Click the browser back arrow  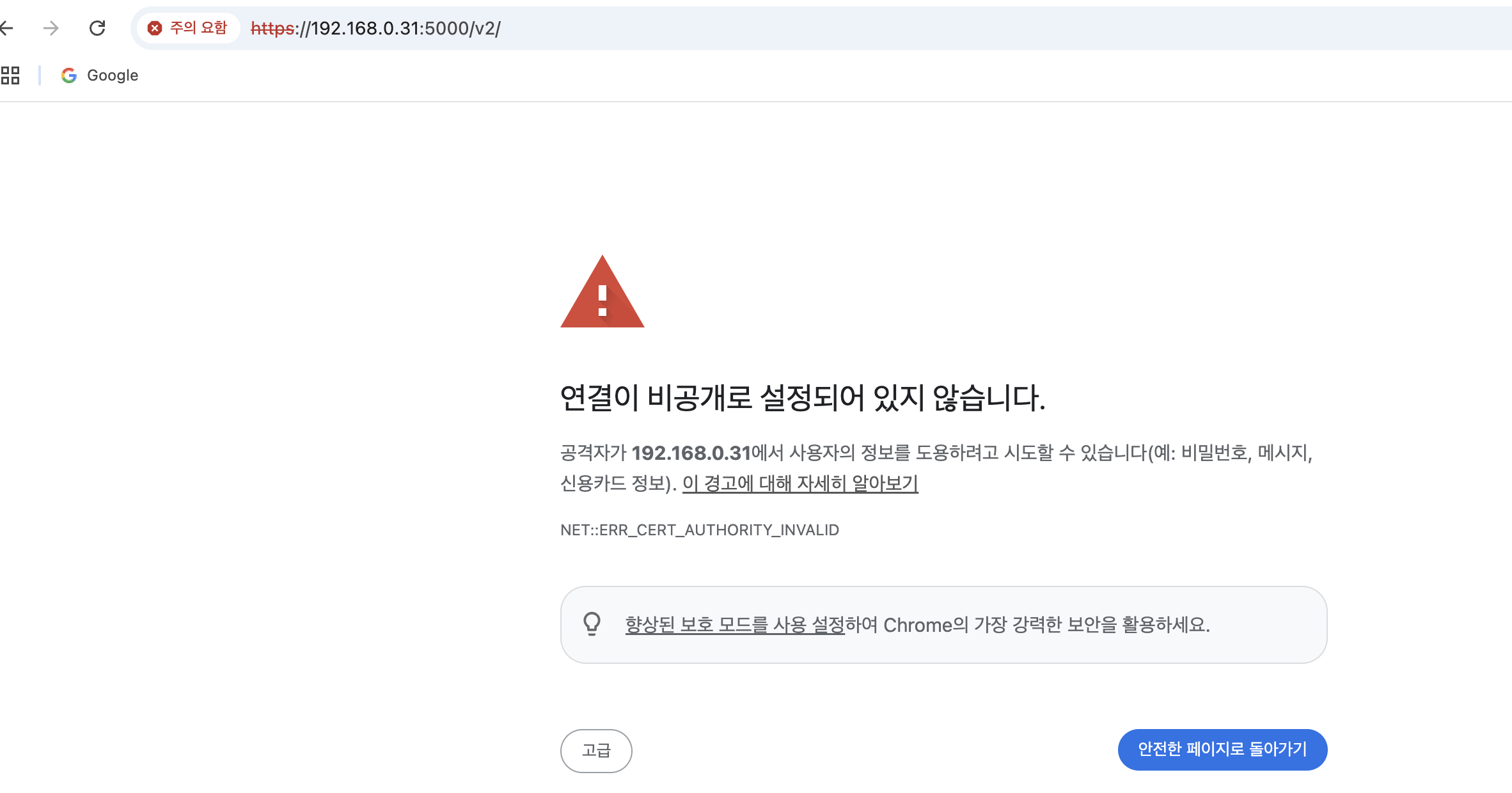pyautogui.click(x=6, y=28)
